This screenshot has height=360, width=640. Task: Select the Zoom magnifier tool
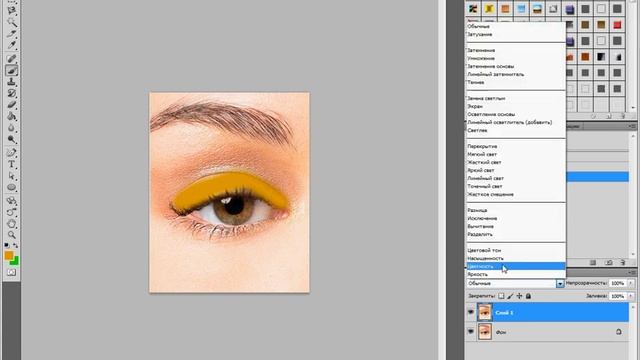[11, 235]
